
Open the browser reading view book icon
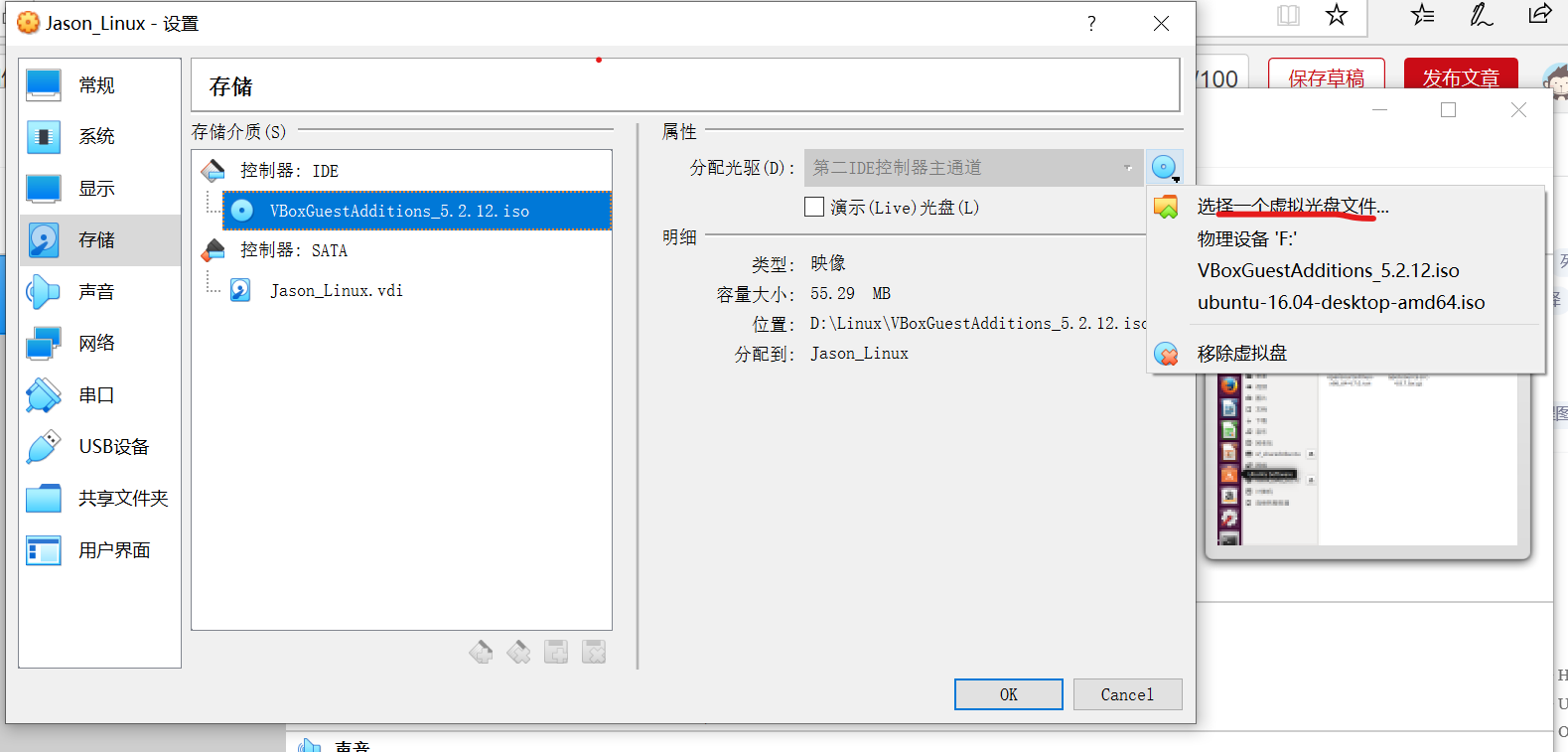(1289, 15)
